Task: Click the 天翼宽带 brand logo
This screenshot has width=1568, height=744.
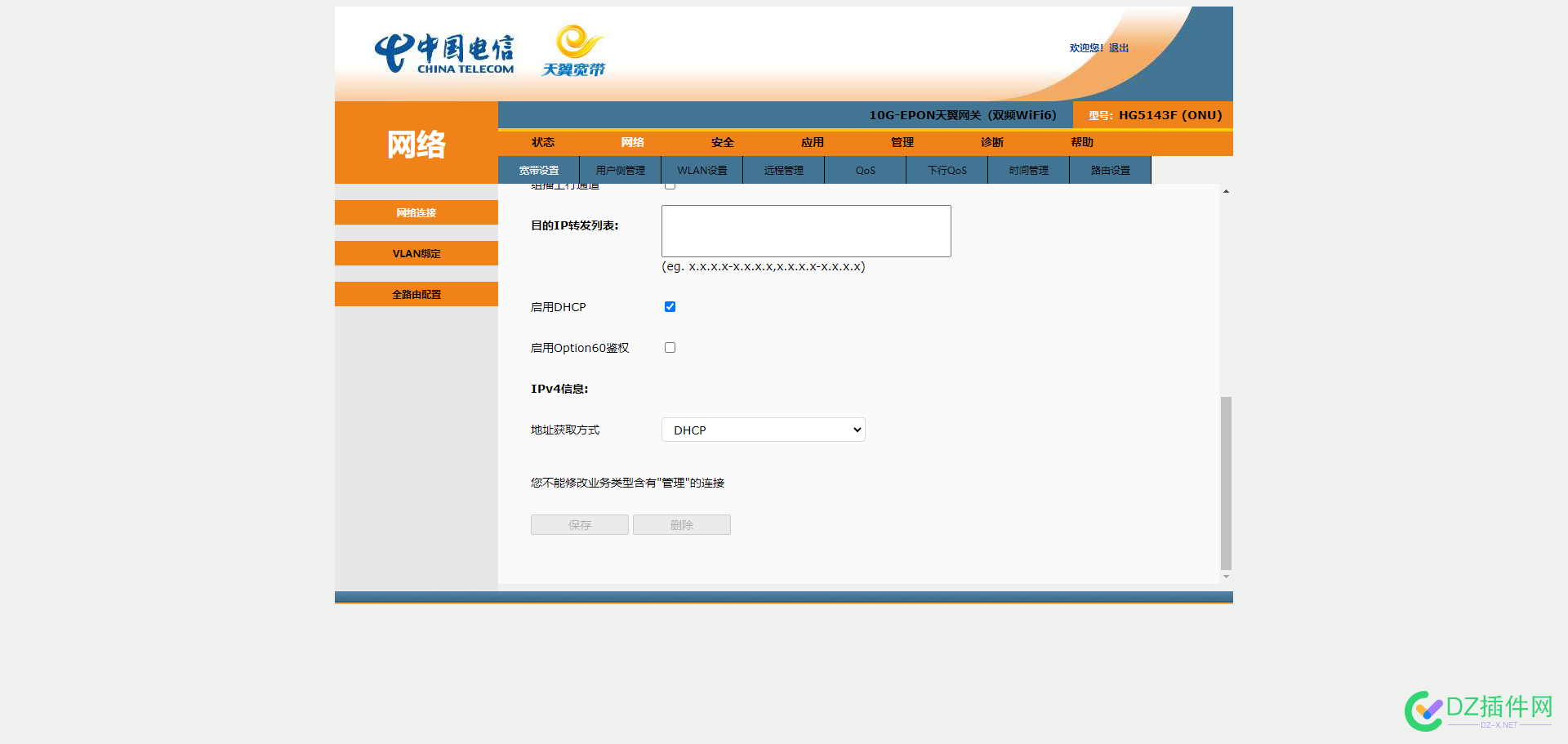Action: (574, 51)
